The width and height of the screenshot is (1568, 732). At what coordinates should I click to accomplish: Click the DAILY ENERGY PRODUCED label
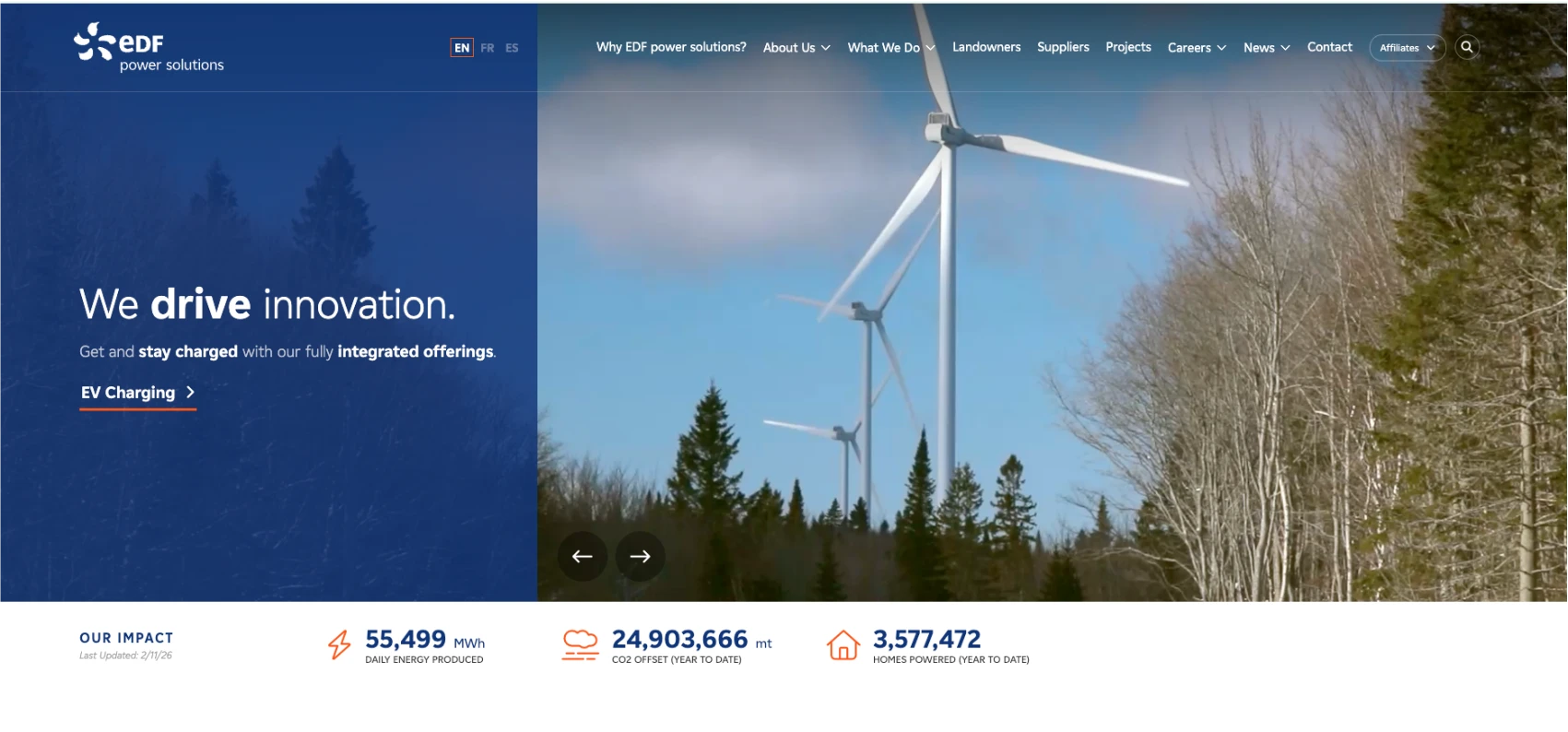(424, 660)
